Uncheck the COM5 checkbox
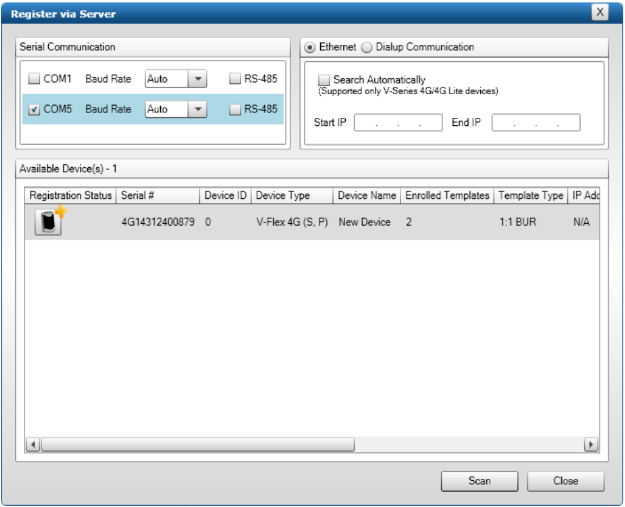Image resolution: width=625 pixels, height=507 pixels. [x=35, y=110]
